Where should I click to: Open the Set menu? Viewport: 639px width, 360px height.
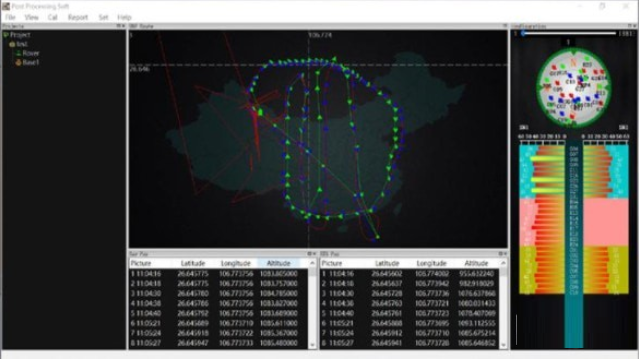coord(103,17)
